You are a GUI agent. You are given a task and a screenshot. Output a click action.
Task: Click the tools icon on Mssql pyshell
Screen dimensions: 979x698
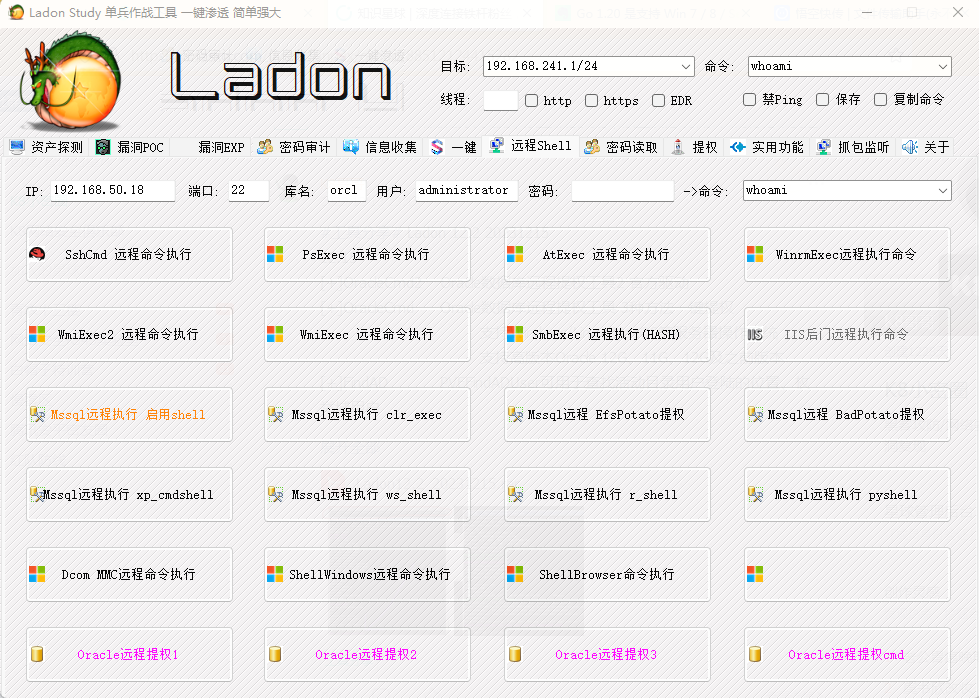755,494
